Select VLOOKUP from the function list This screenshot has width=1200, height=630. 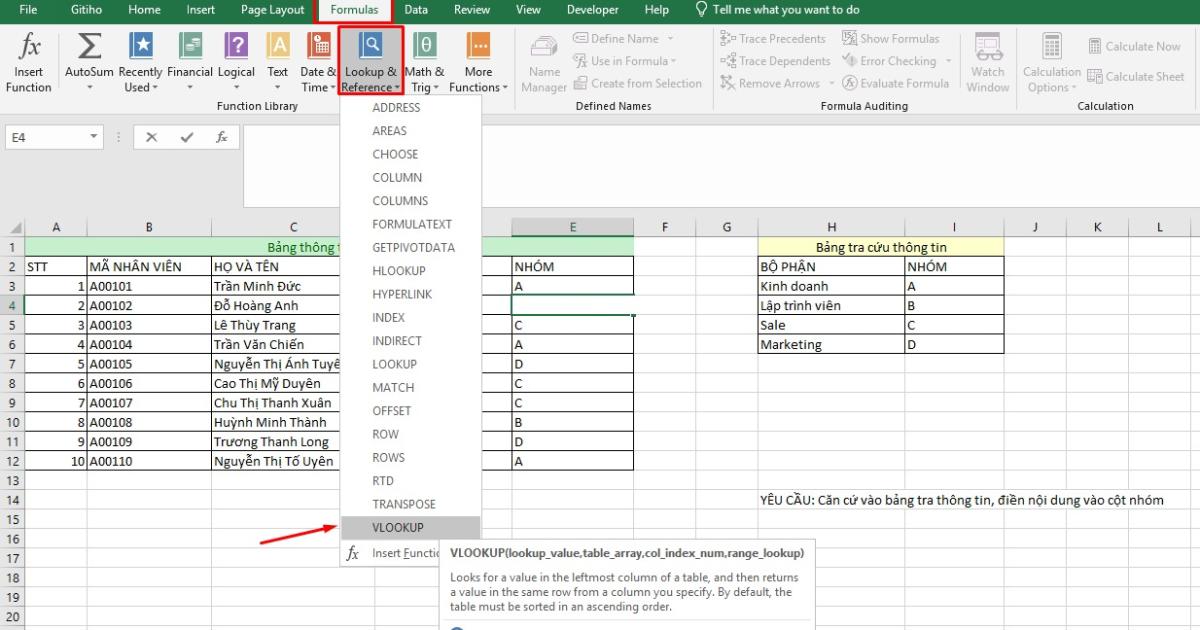click(398, 527)
